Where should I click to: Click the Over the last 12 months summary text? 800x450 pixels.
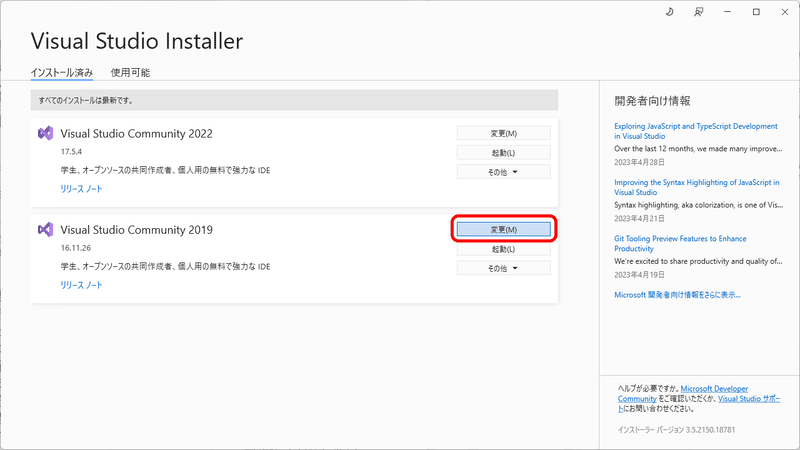tap(698, 149)
